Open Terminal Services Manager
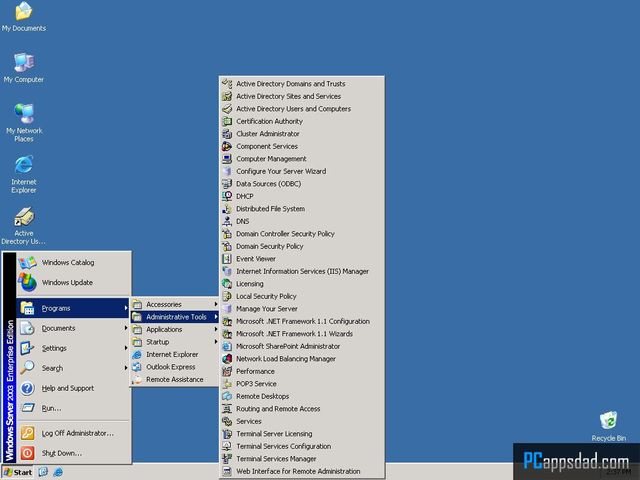Image resolution: width=640 pixels, height=480 pixels. coord(302,459)
